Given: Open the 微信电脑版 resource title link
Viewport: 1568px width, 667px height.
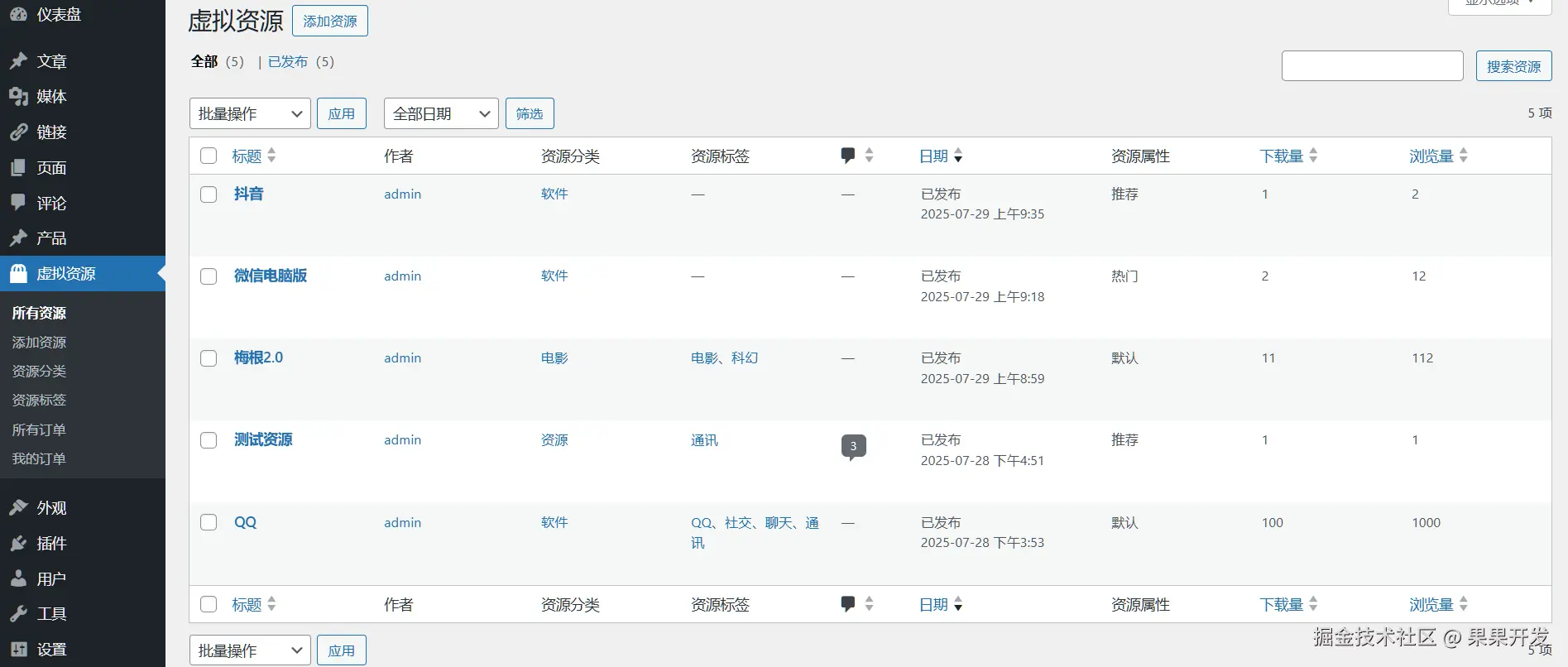Looking at the screenshot, I should point(270,276).
